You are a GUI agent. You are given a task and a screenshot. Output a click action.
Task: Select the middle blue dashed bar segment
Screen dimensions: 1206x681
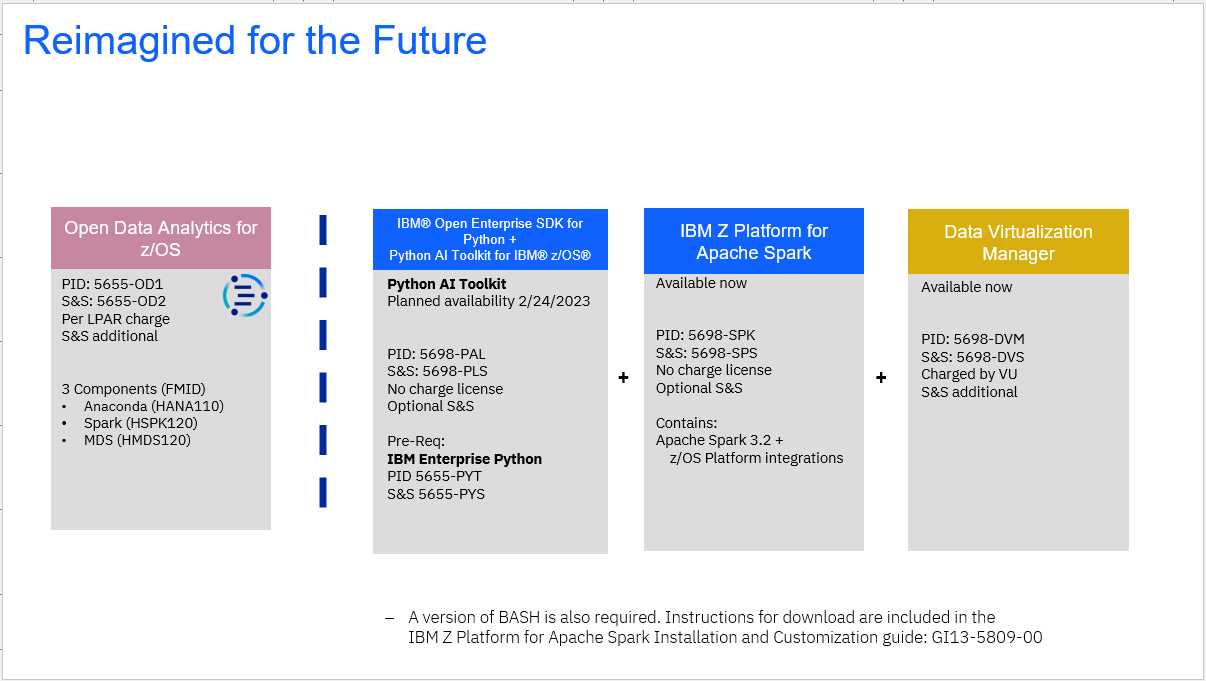pos(322,336)
